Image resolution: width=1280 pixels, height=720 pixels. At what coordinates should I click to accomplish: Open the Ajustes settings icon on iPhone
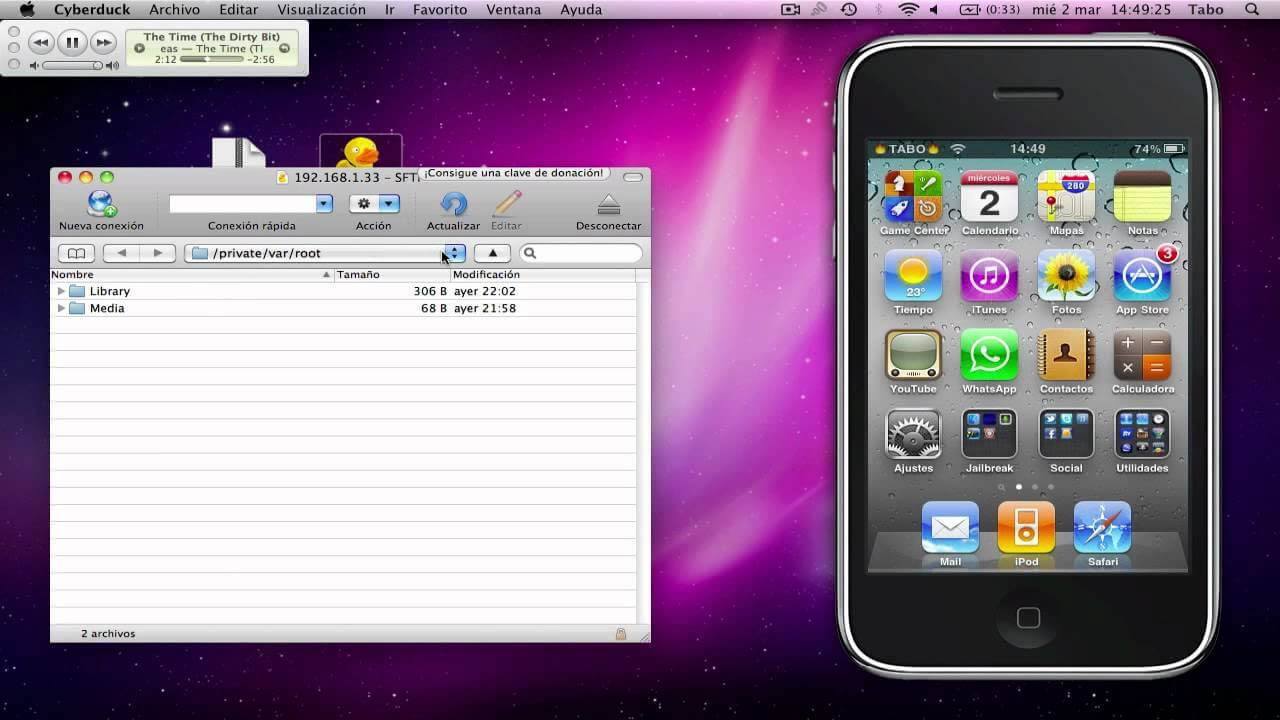[x=913, y=434]
